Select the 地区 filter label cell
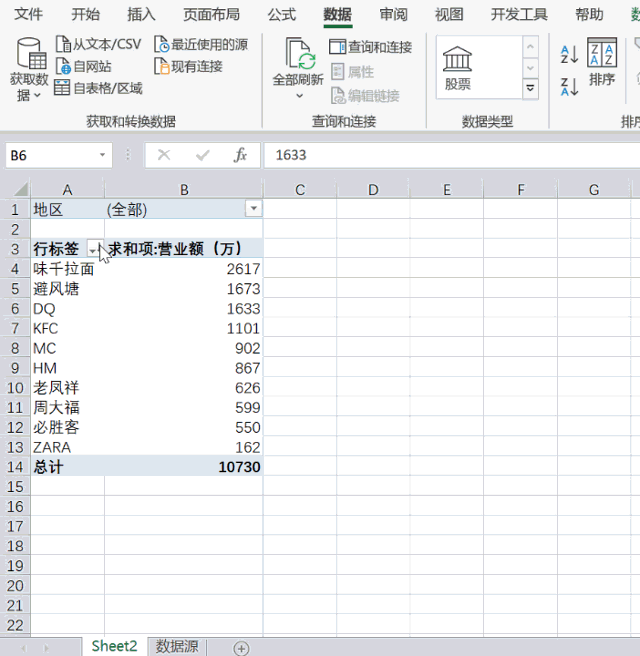Image resolution: width=640 pixels, height=656 pixels. [x=67, y=209]
